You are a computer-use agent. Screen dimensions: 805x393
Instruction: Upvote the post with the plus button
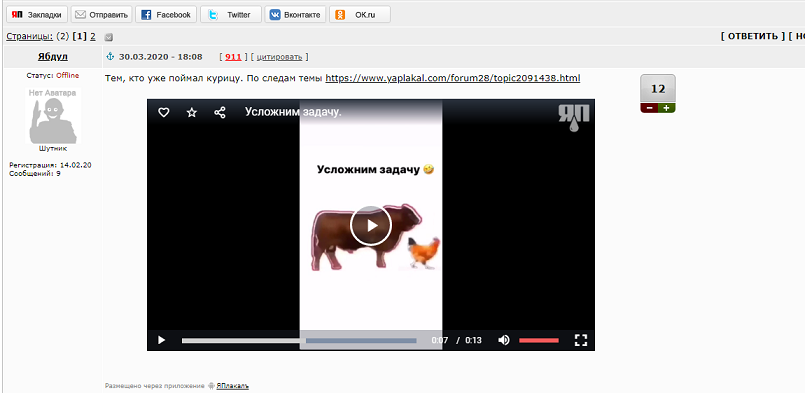(666, 108)
